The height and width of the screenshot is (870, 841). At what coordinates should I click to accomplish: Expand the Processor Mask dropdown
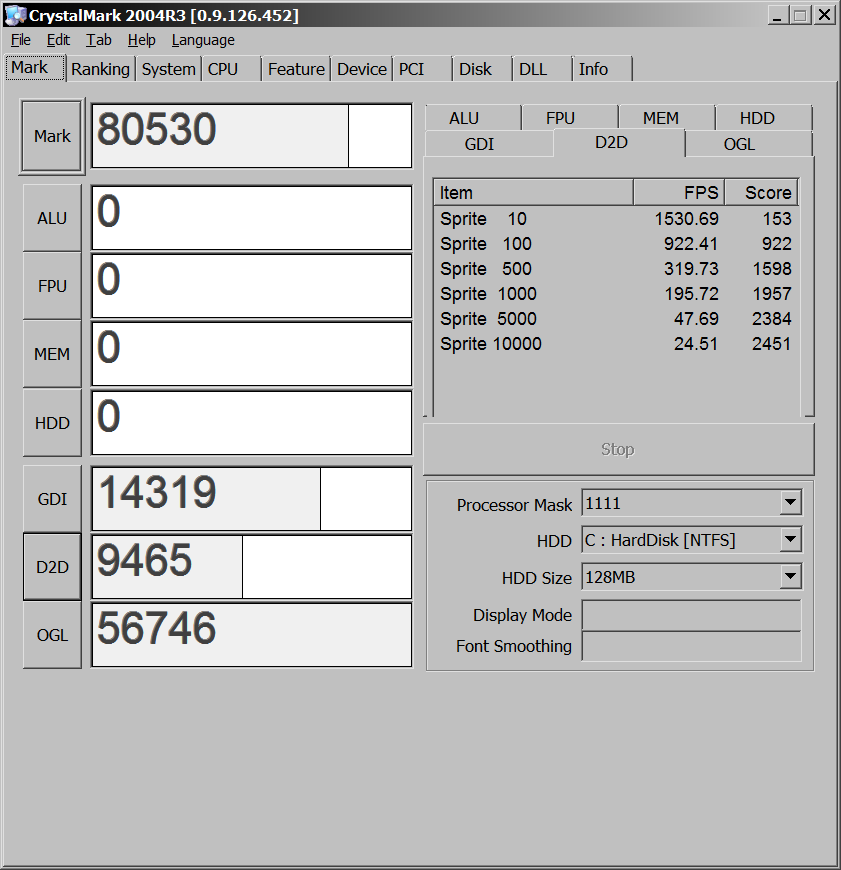pos(790,504)
